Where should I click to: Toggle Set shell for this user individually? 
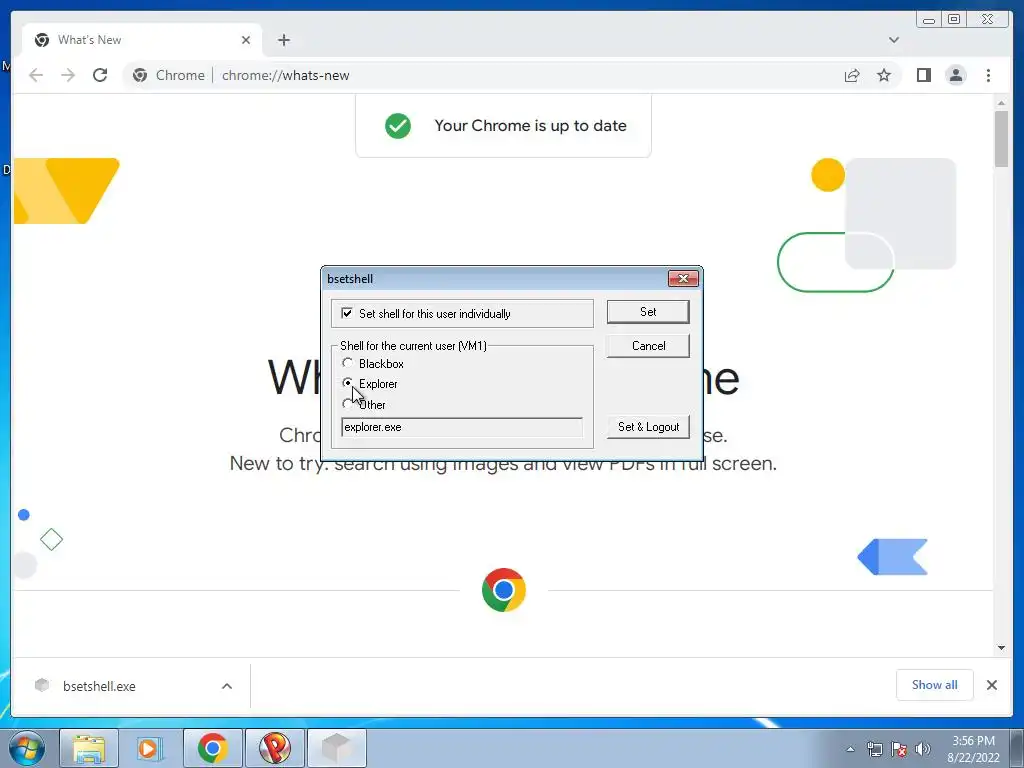coord(347,313)
